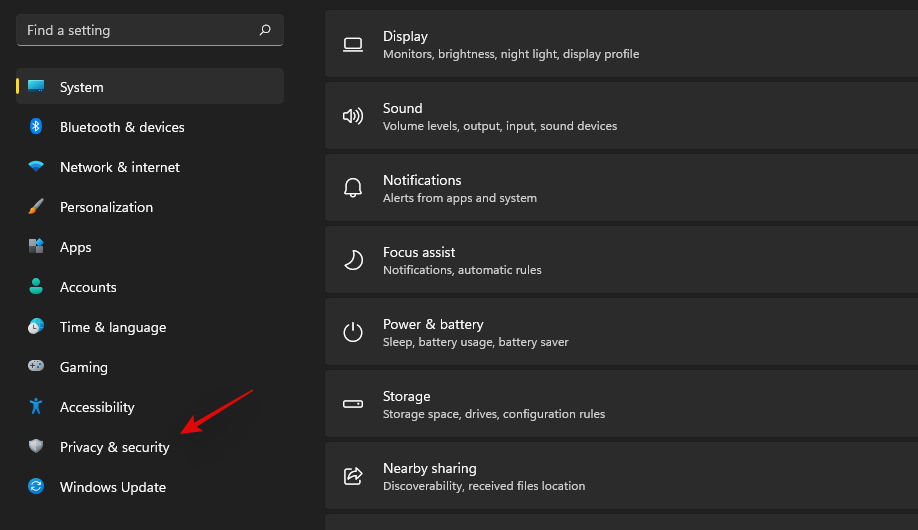The width and height of the screenshot is (918, 530).
Task: Click the Accessibility figure icon
Action: [36, 407]
